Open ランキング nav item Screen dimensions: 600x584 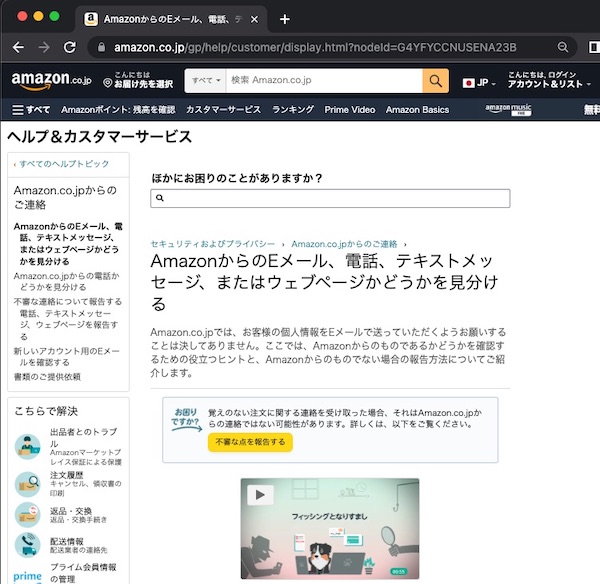click(x=293, y=110)
